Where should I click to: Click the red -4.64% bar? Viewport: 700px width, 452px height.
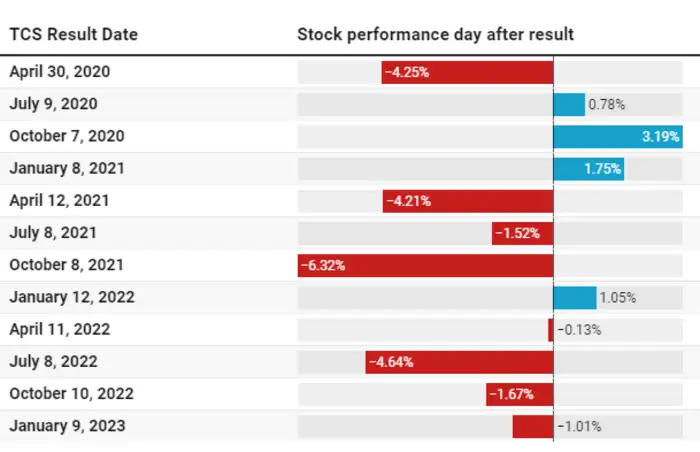point(459,362)
